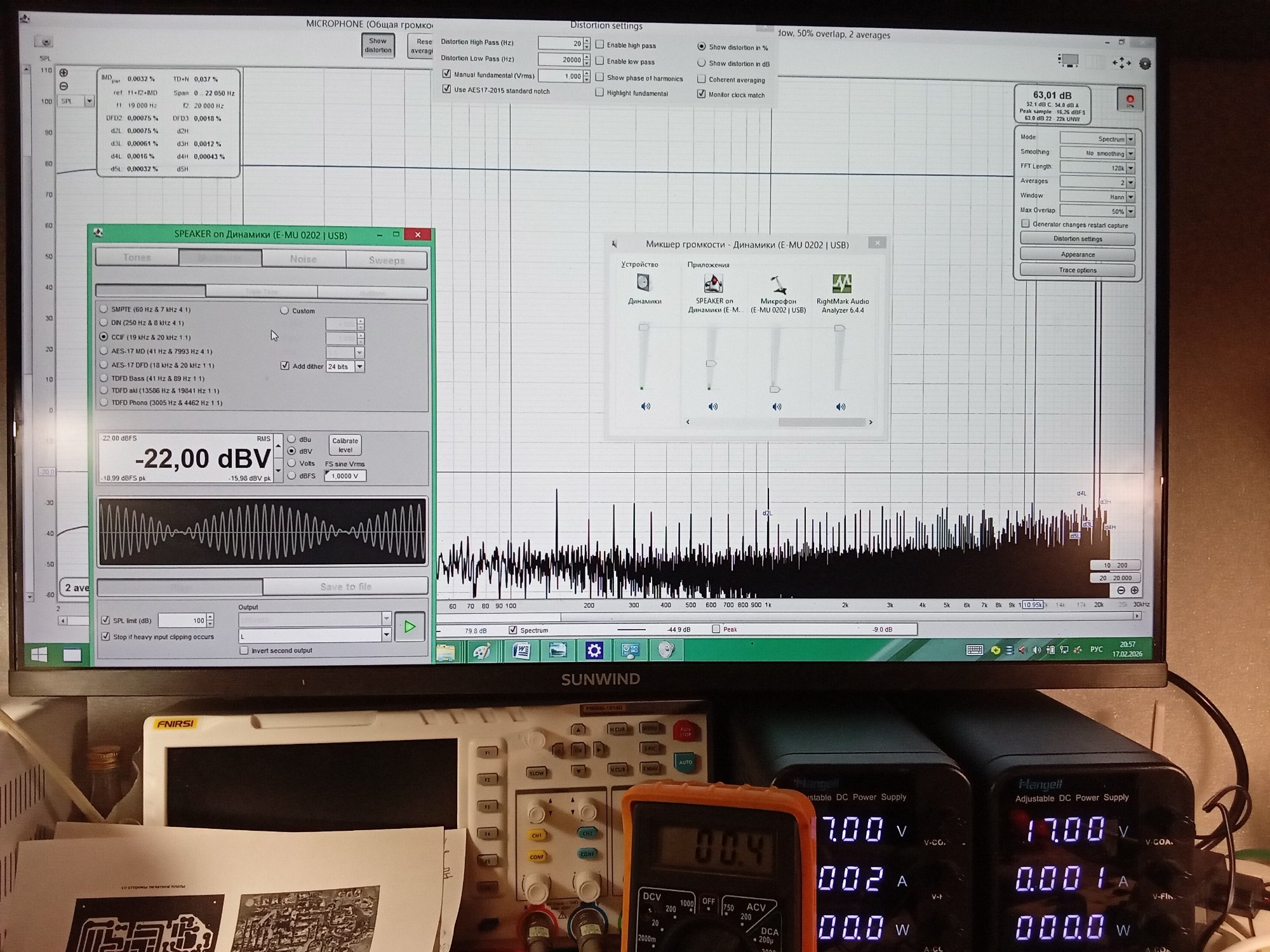Image resolution: width=1270 pixels, height=952 pixels.
Task: Enable the high pass checkbox
Action: click(x=599, y=44)
